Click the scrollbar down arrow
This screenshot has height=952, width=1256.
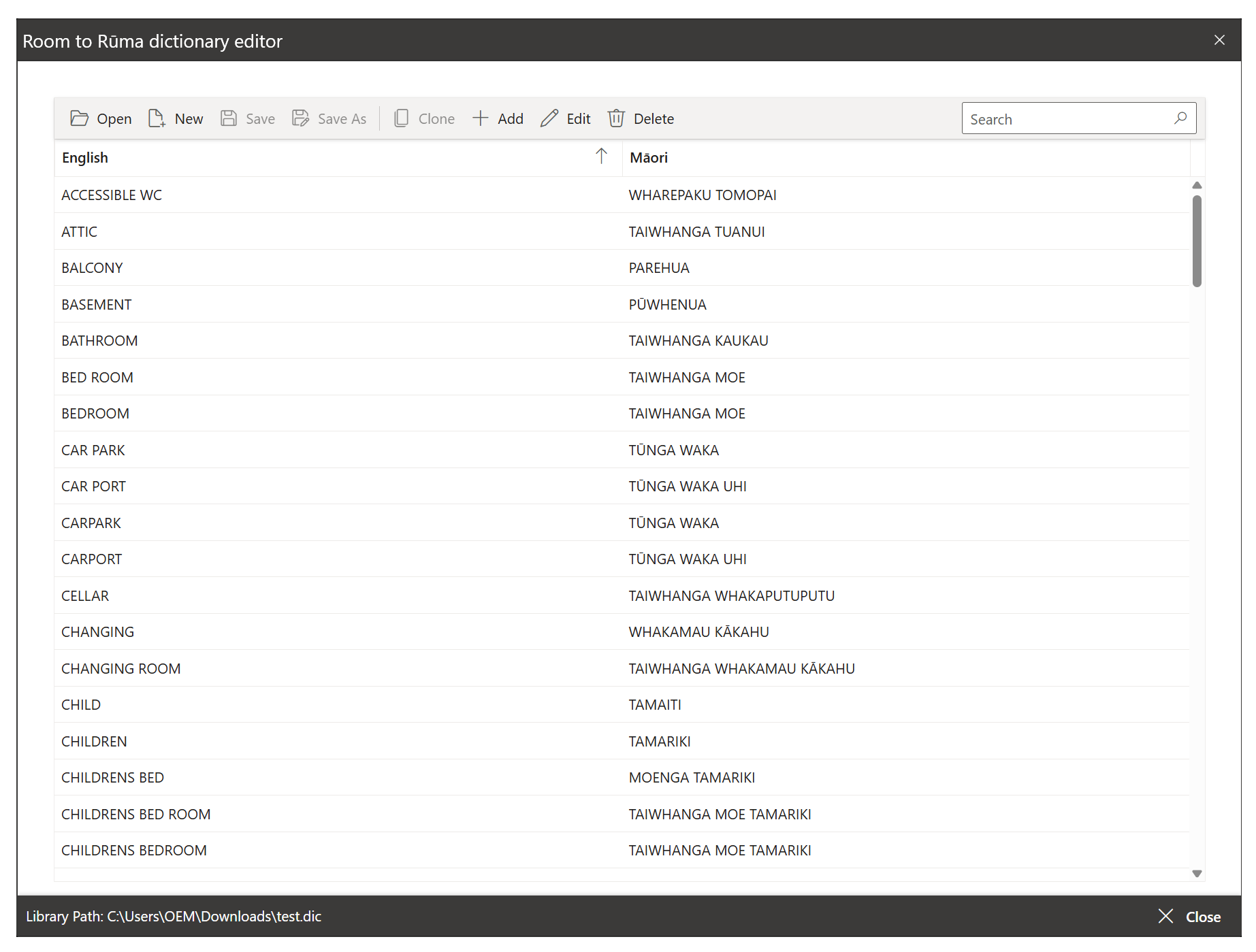point(1196,873)
